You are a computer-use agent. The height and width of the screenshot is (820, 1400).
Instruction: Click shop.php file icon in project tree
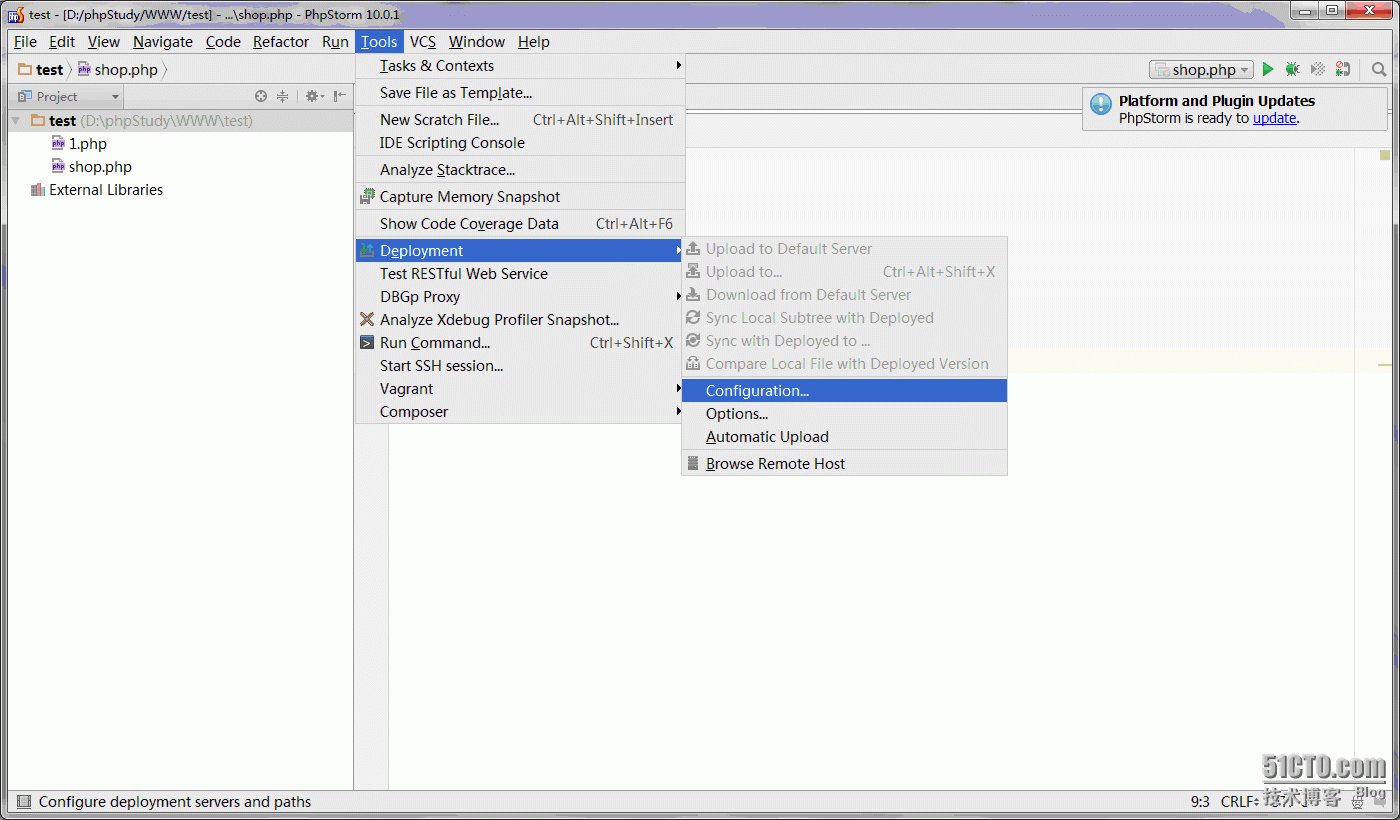point(58,166)
